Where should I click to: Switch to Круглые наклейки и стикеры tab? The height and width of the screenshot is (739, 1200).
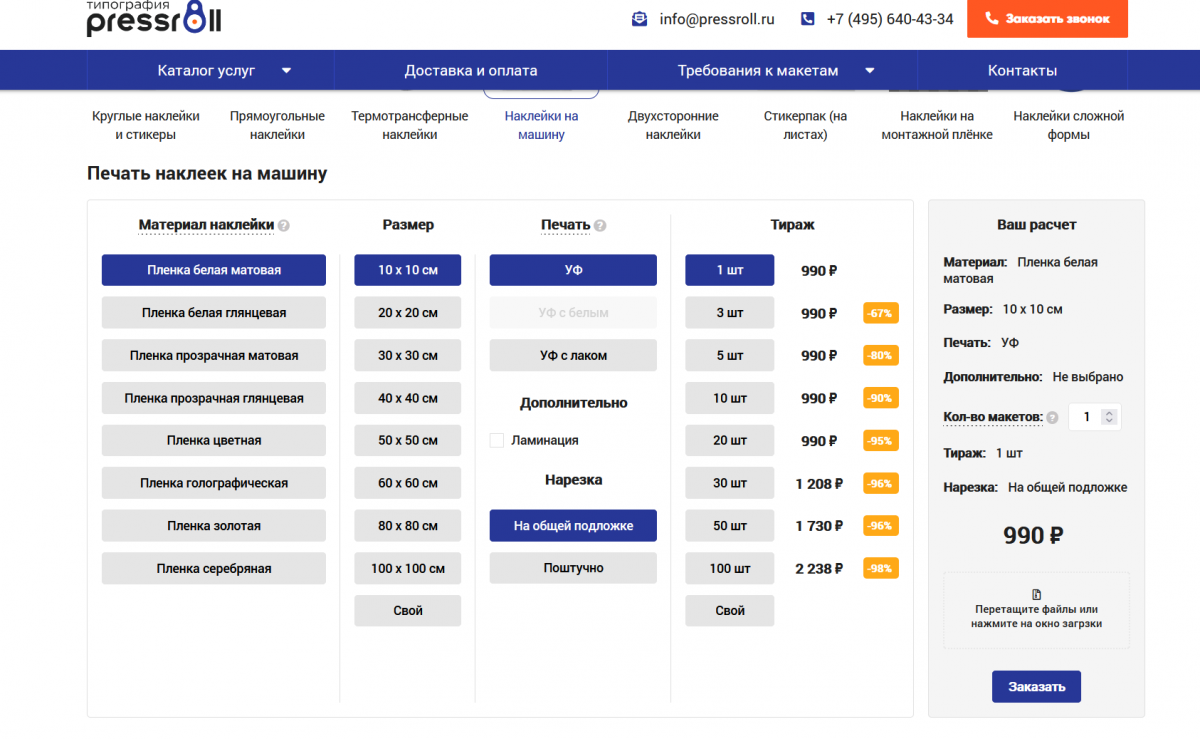pos(146,125)
